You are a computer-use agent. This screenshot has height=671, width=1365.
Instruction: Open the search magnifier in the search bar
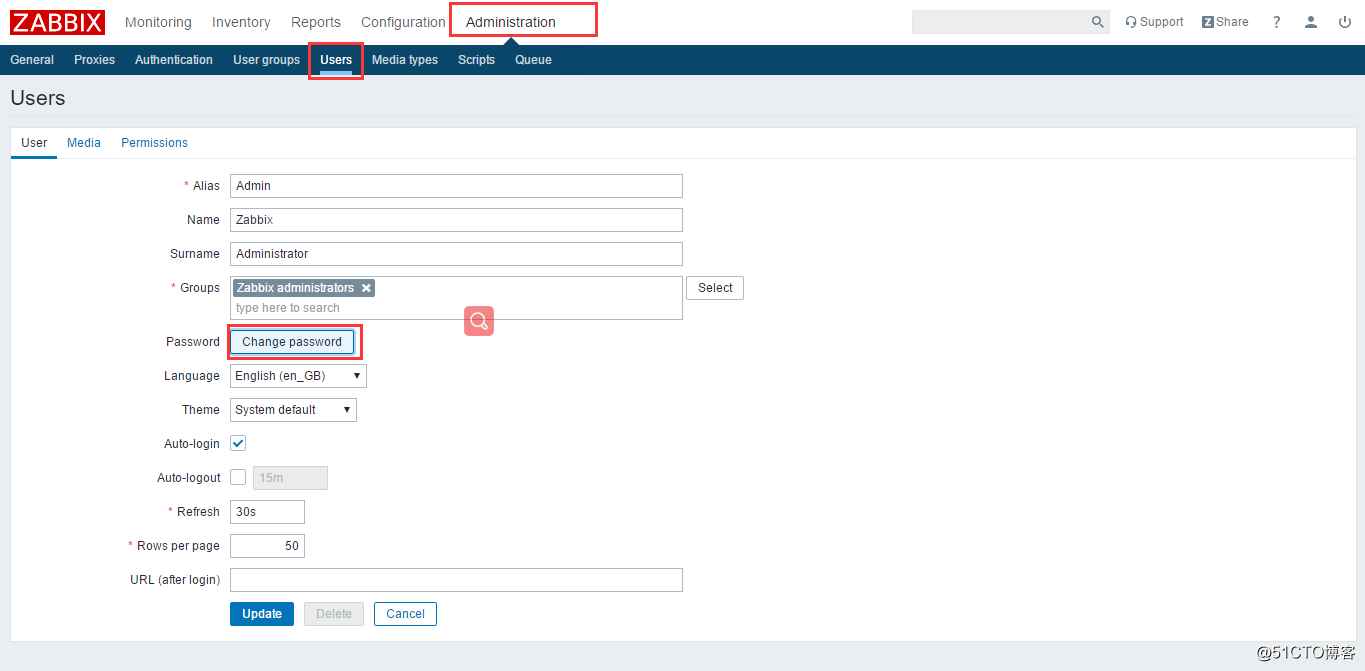1097,21
